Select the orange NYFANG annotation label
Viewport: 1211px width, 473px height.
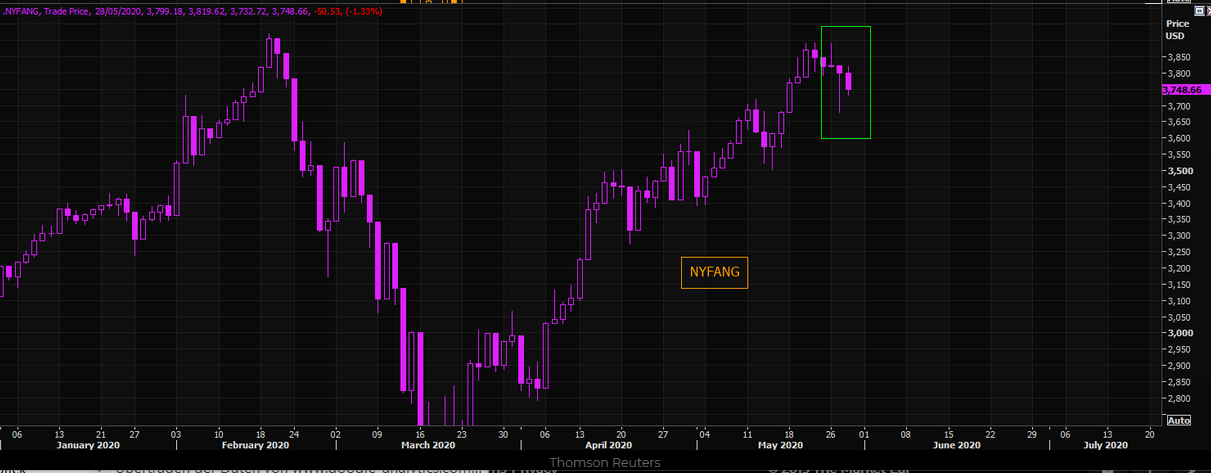(714, 271)
